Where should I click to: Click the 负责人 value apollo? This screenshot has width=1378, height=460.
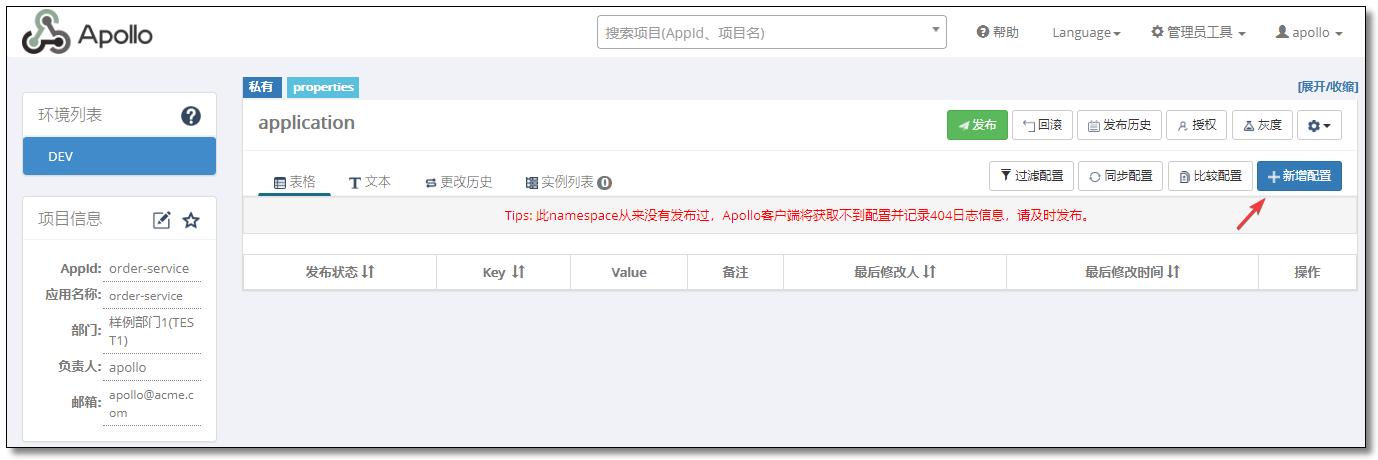coord(128,367)
